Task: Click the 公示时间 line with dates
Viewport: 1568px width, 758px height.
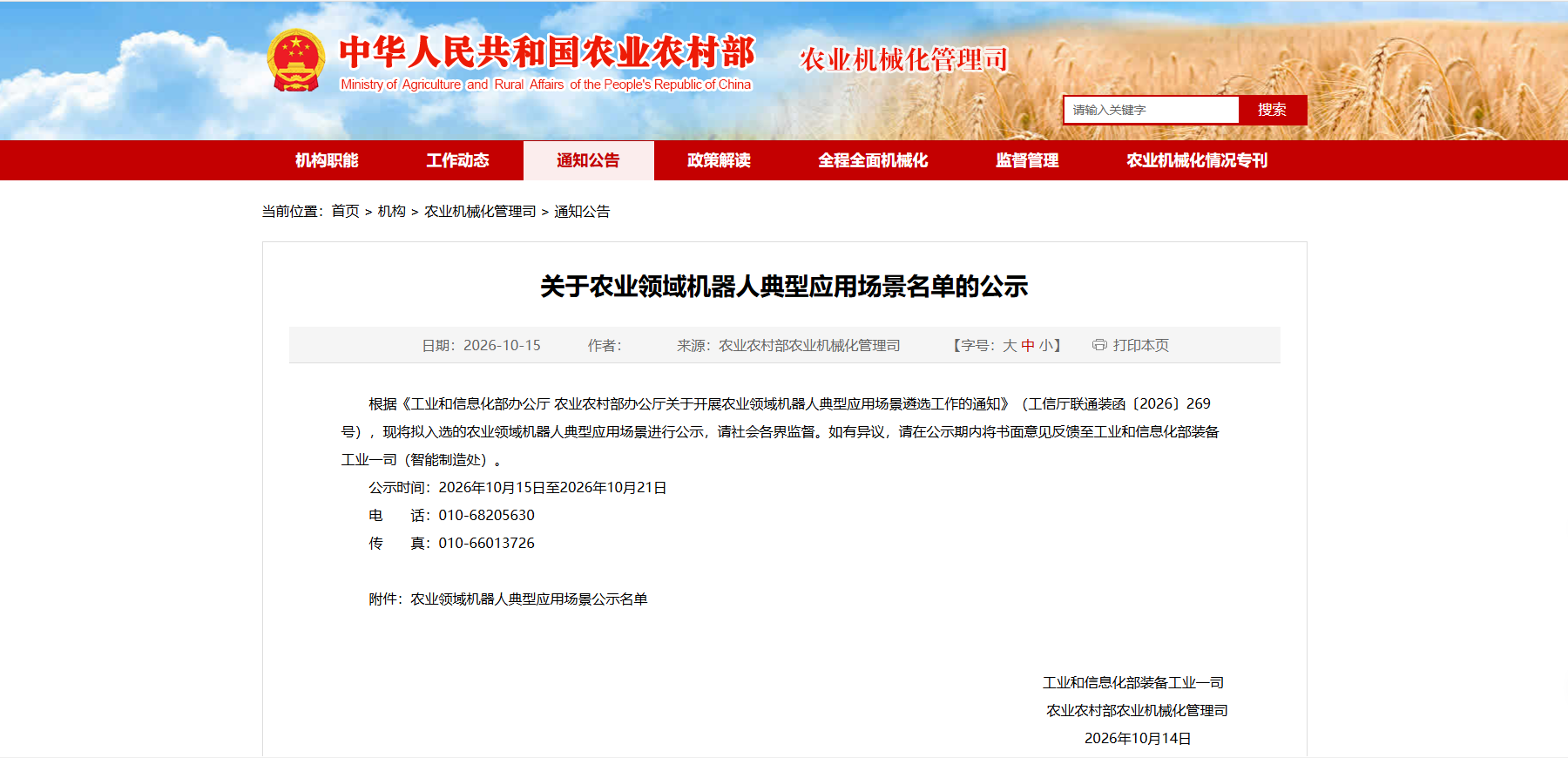Action: click(517, 488)
